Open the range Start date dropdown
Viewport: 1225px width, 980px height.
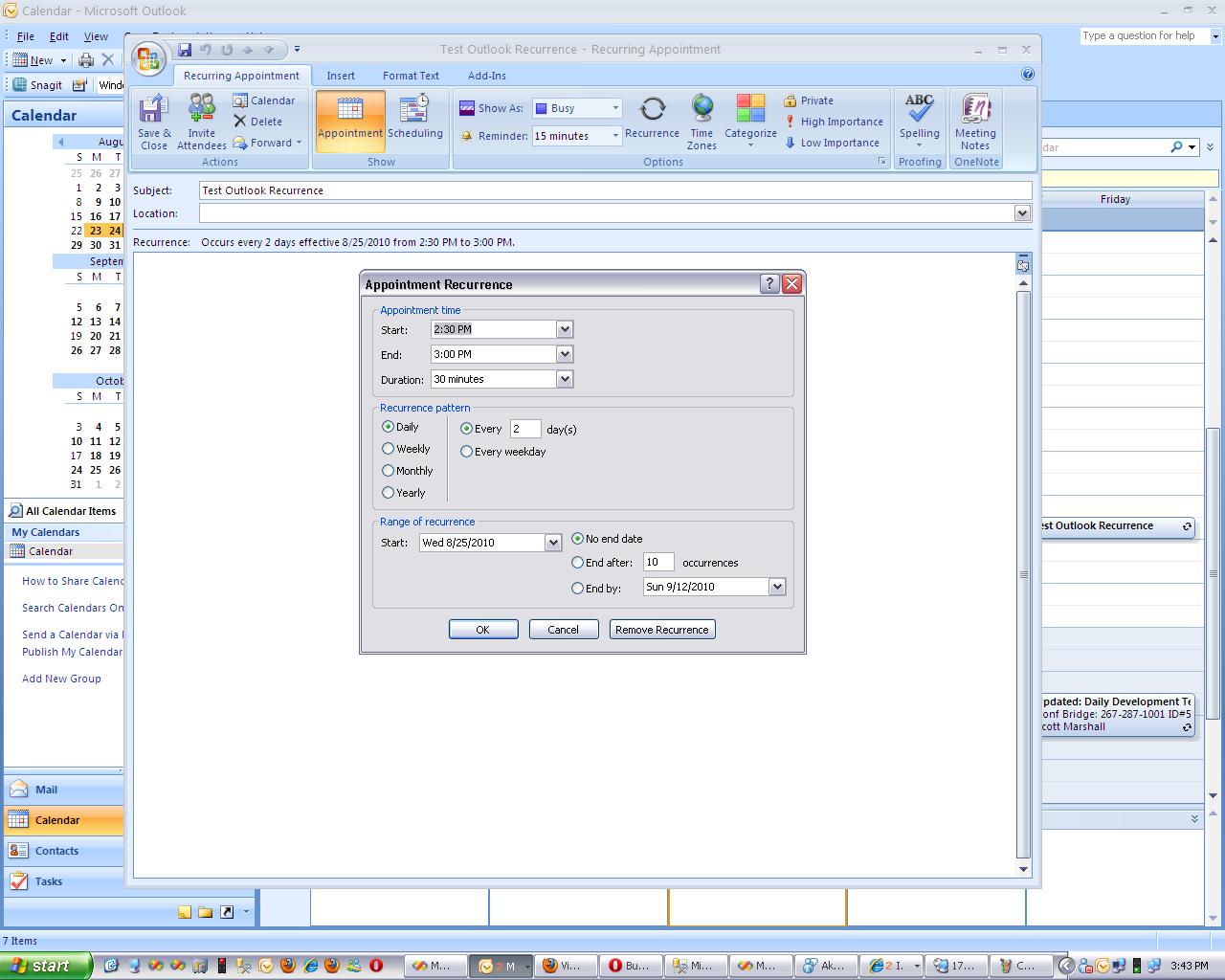[x=553, y=543]
